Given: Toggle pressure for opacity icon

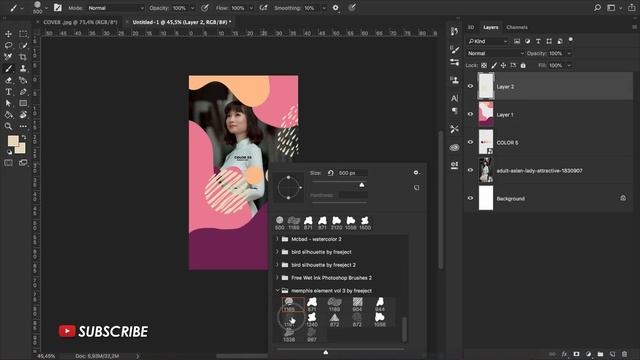Looking at the screenshot, I should click(205, 8).
